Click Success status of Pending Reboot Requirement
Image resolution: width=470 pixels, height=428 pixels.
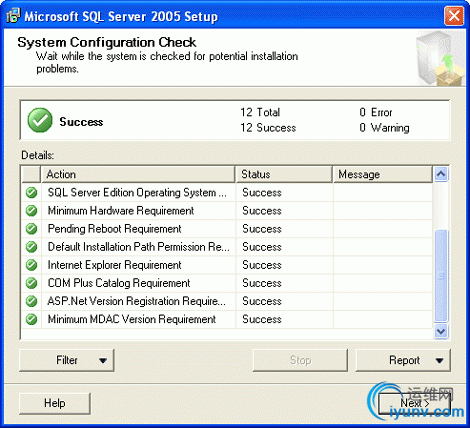coord(262,229)
